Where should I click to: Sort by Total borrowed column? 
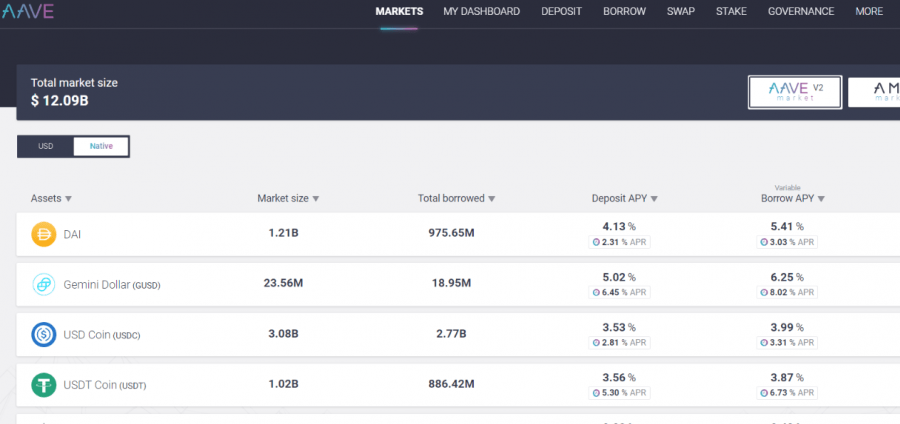click(x=456, y=199)
